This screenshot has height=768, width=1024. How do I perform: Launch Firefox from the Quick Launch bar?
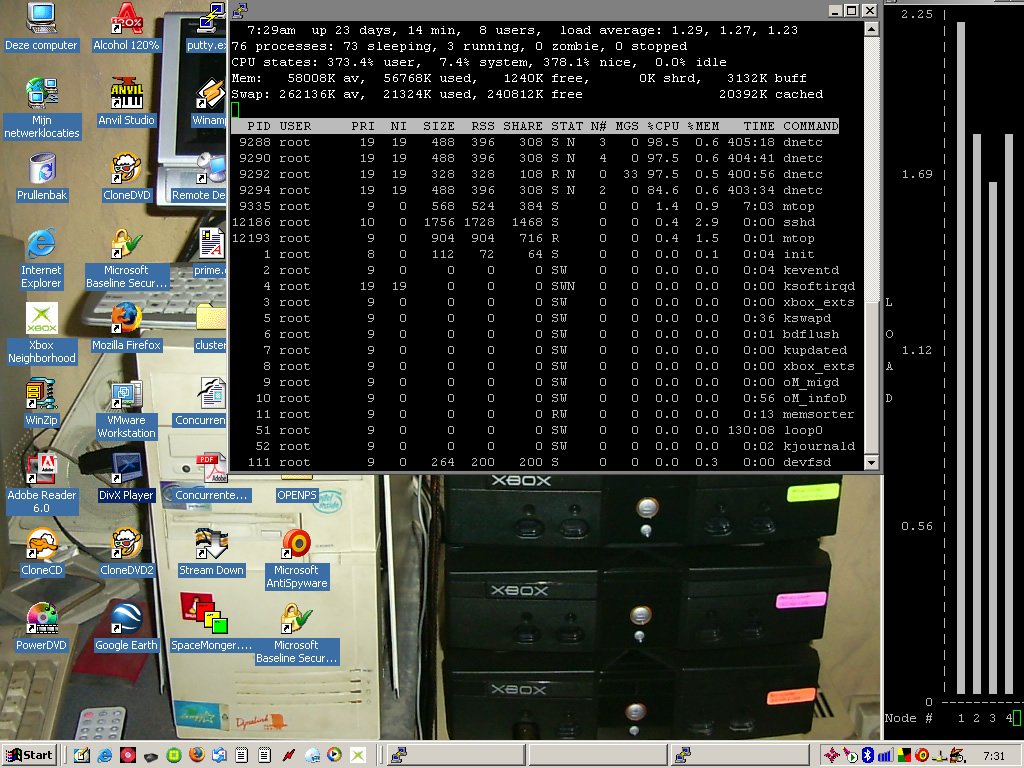196,755
